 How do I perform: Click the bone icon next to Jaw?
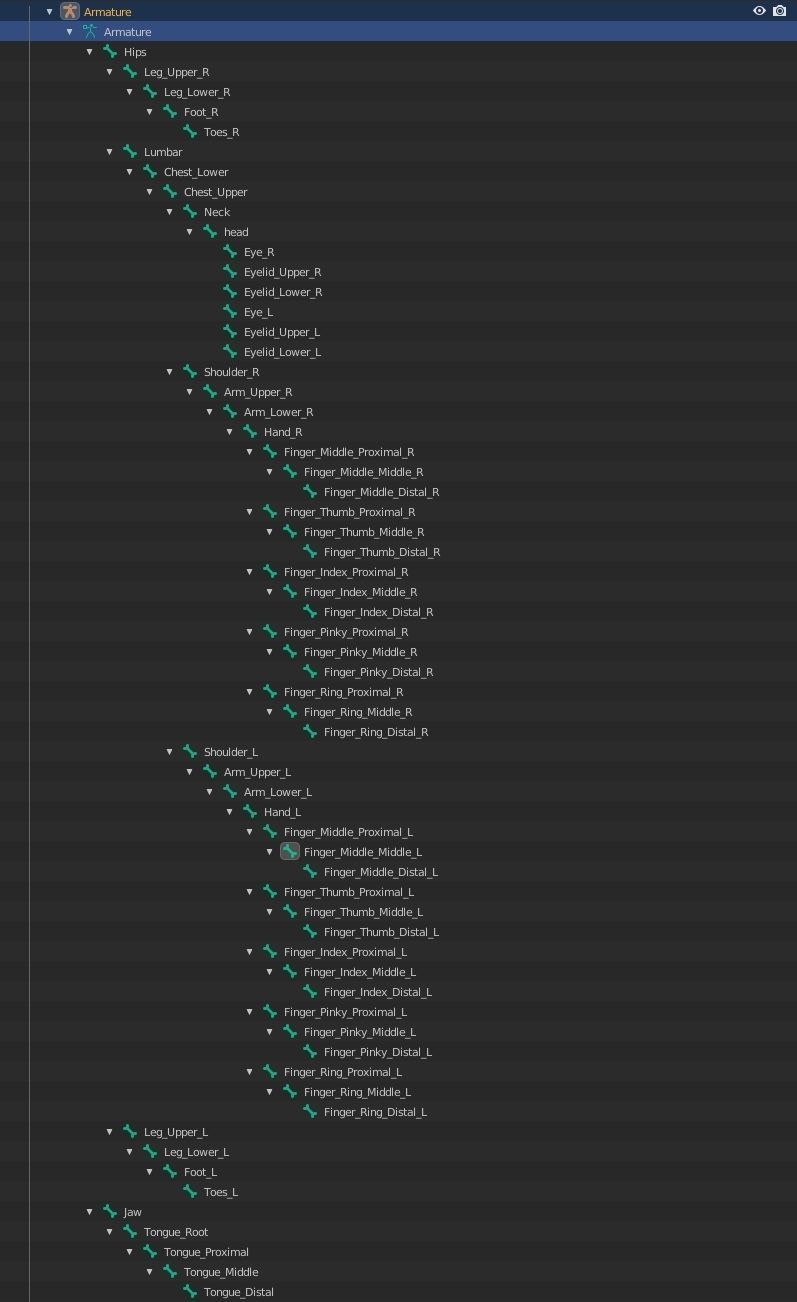(110, 1212)
